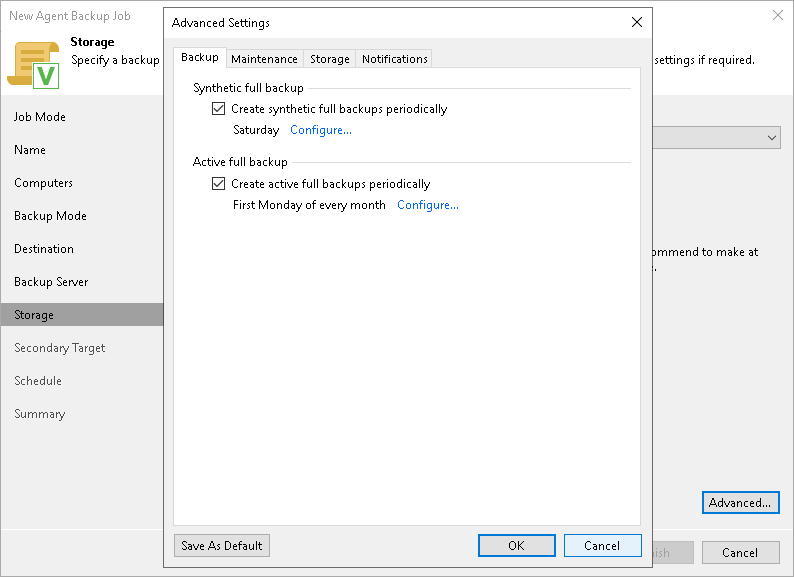Go to the Job Mode wizard step
Viewport: 794px width, 577px height.
point(40,117)
